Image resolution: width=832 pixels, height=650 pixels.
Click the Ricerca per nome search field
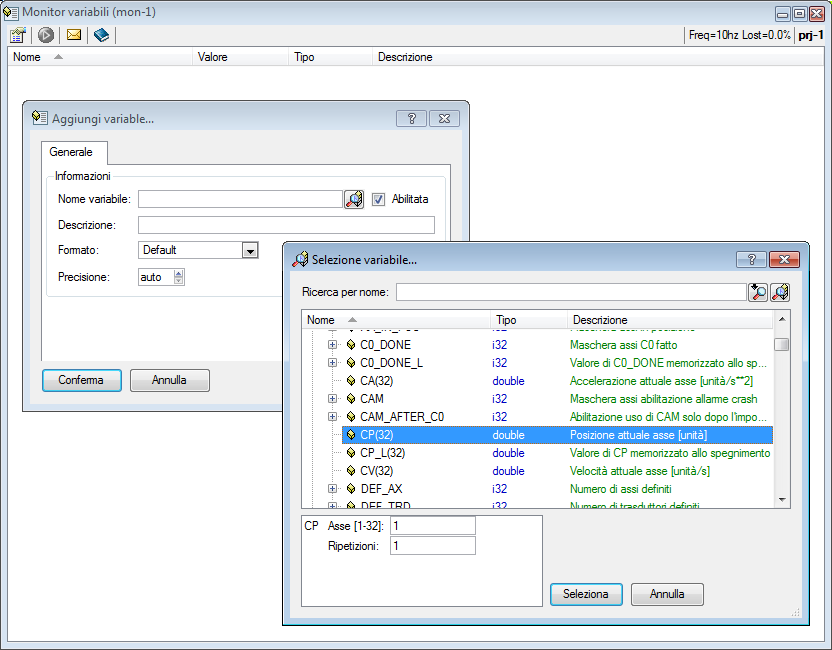571,292
